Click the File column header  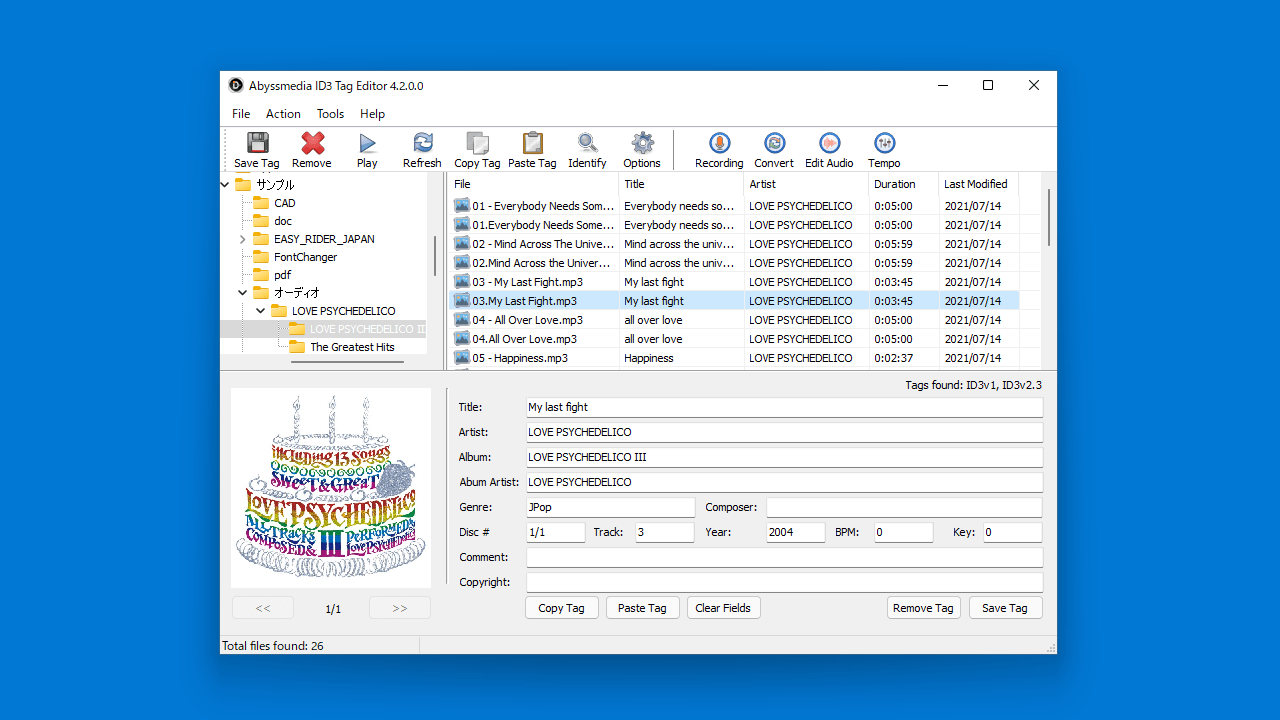[x=534, y=184]
